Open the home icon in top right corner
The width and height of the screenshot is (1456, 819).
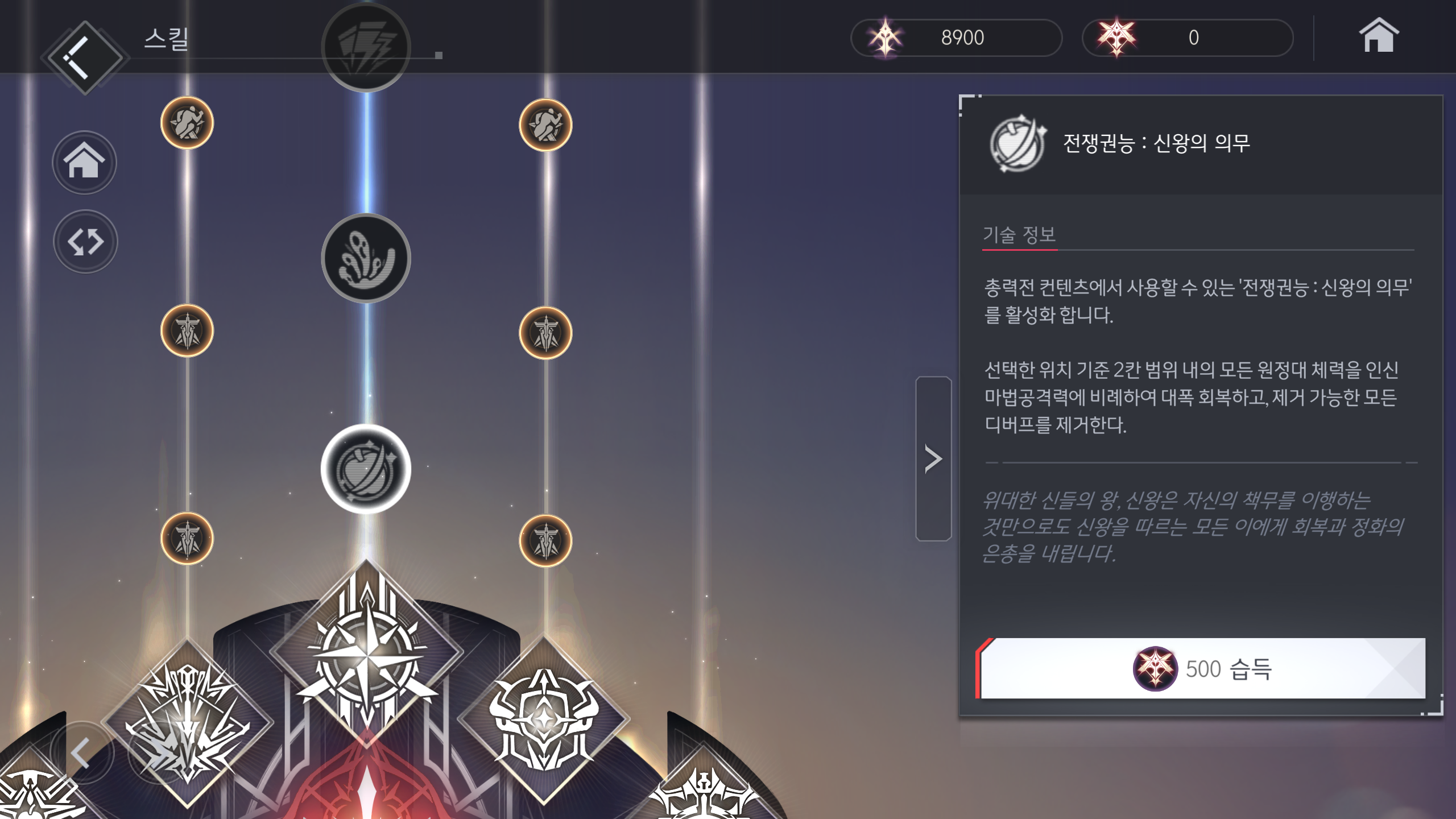[x=1379, y=36]
